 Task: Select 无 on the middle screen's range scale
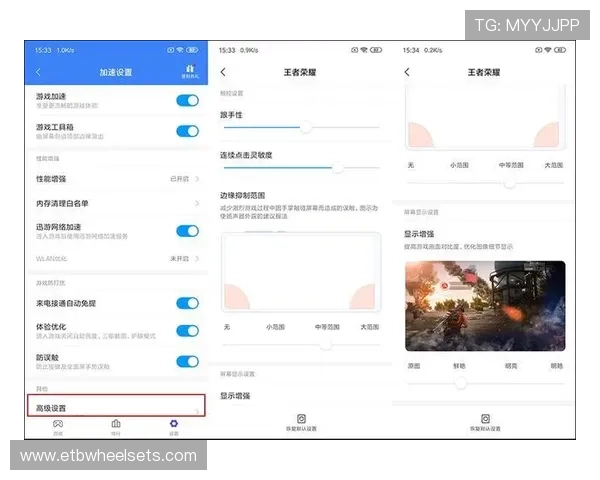point(227,327)
